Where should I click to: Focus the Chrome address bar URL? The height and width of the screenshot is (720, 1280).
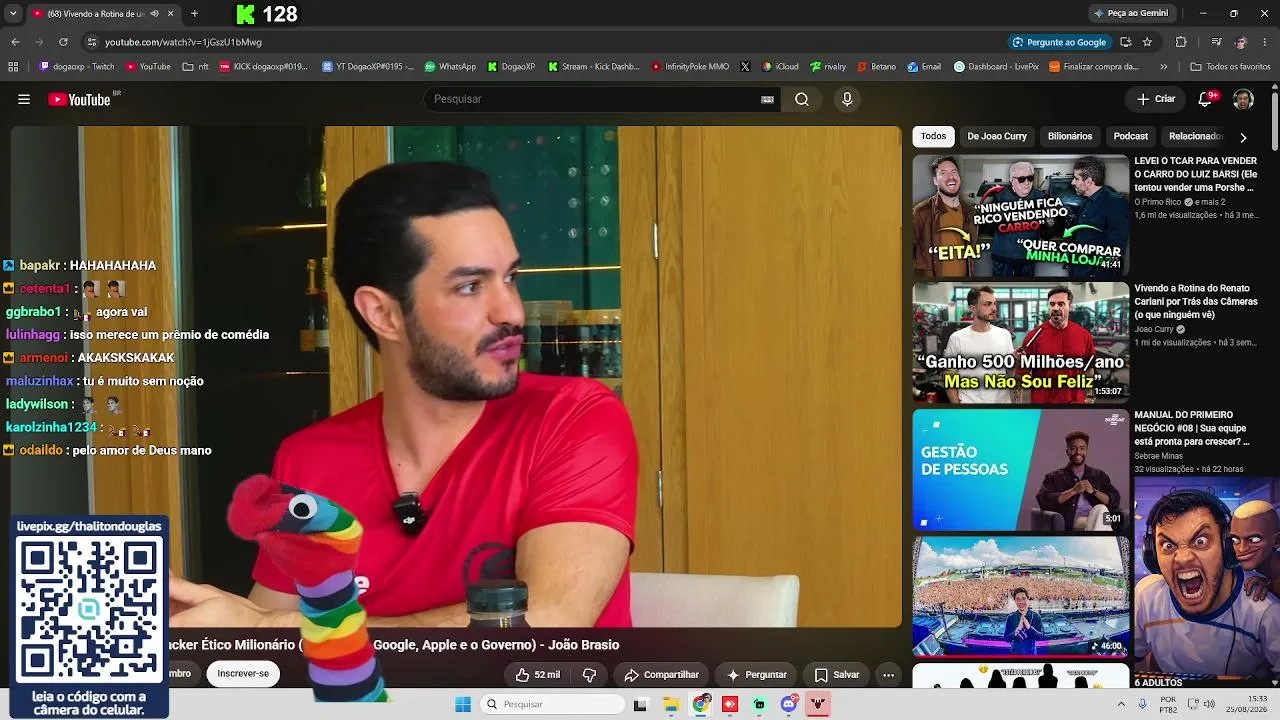pos(183,42)
